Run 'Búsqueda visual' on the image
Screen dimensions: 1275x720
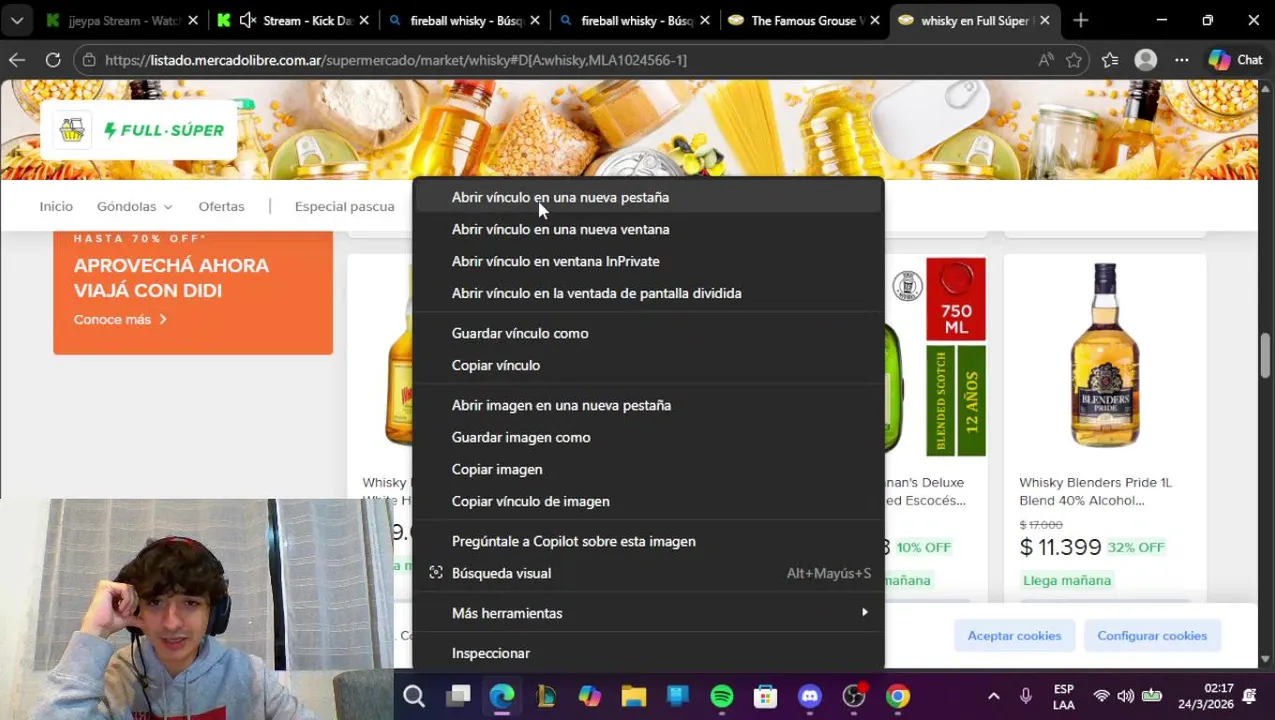(x=648, y=573)
